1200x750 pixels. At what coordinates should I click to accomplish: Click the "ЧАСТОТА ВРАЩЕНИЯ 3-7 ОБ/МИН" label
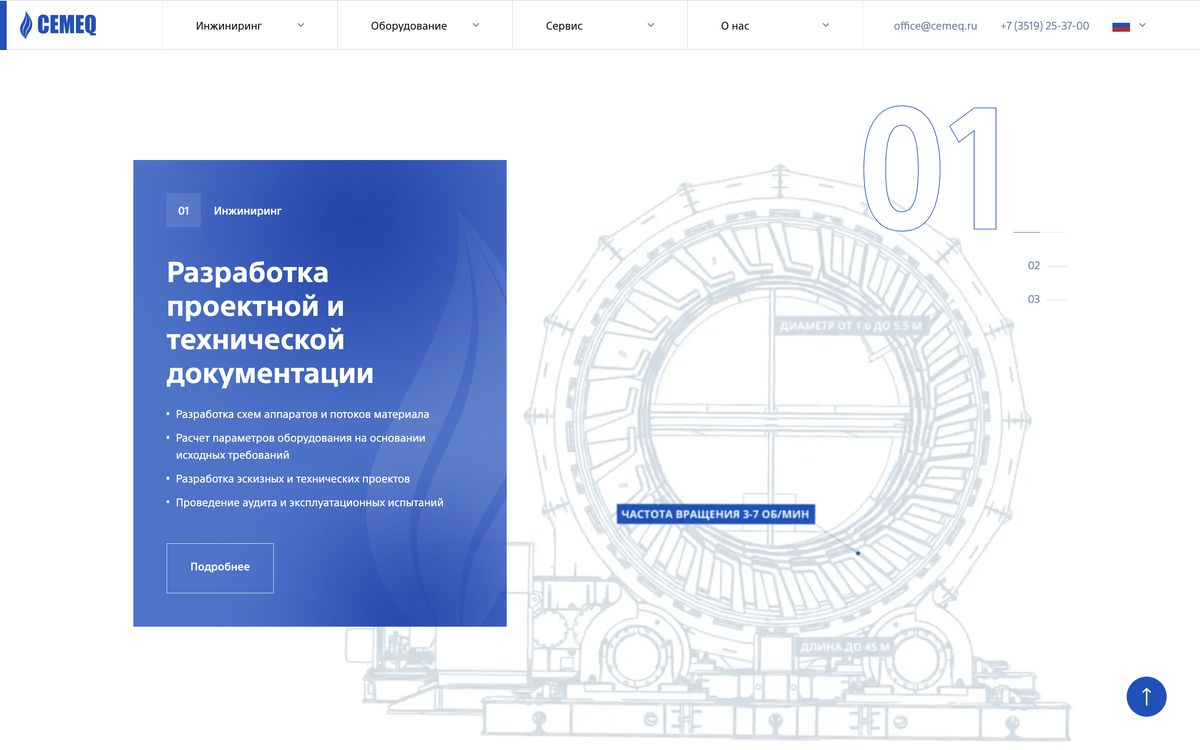[x=717, y=513]
